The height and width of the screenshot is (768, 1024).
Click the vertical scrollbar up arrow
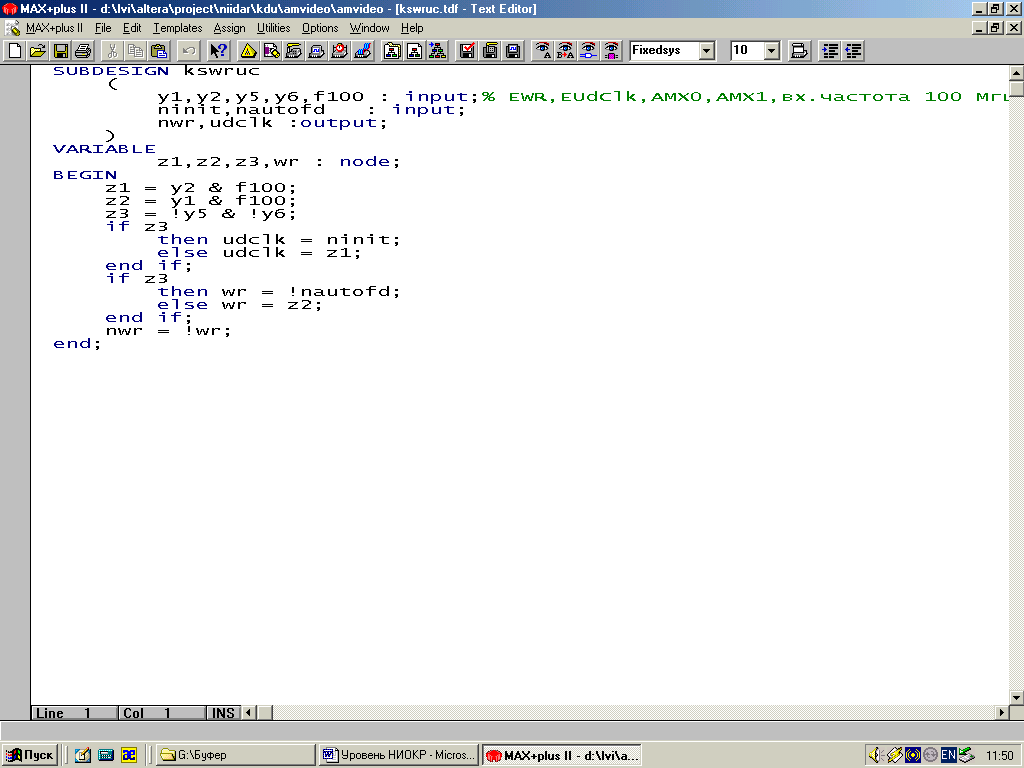(x=1016, y=72)
